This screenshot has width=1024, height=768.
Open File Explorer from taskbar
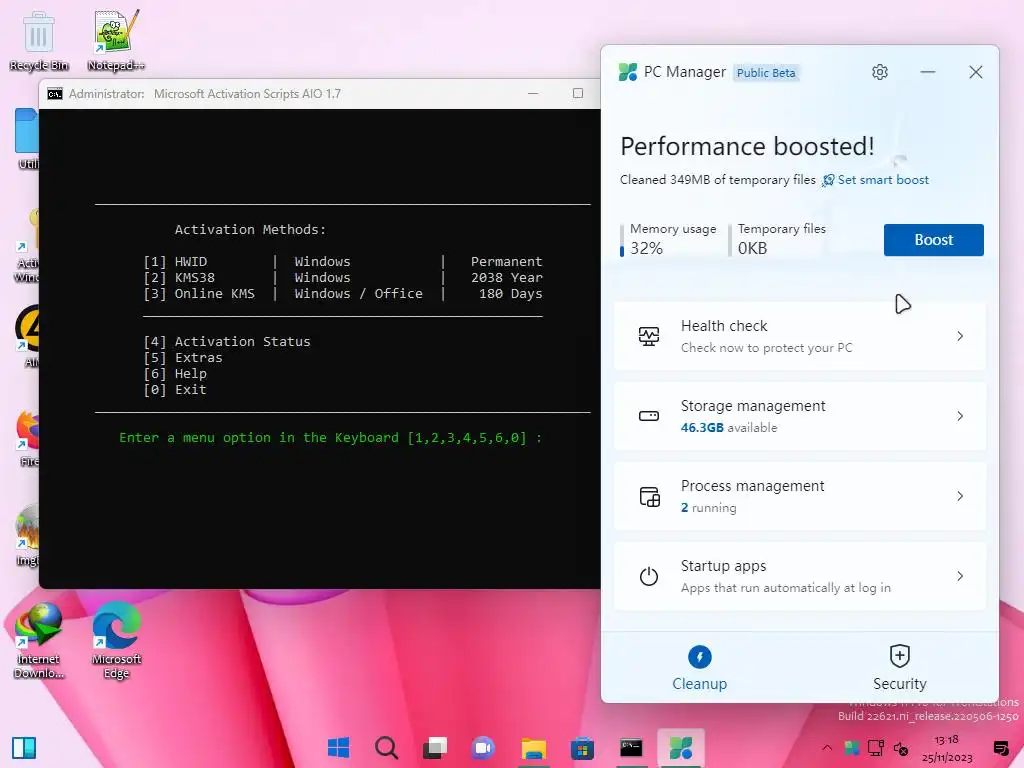coord(534,748)
